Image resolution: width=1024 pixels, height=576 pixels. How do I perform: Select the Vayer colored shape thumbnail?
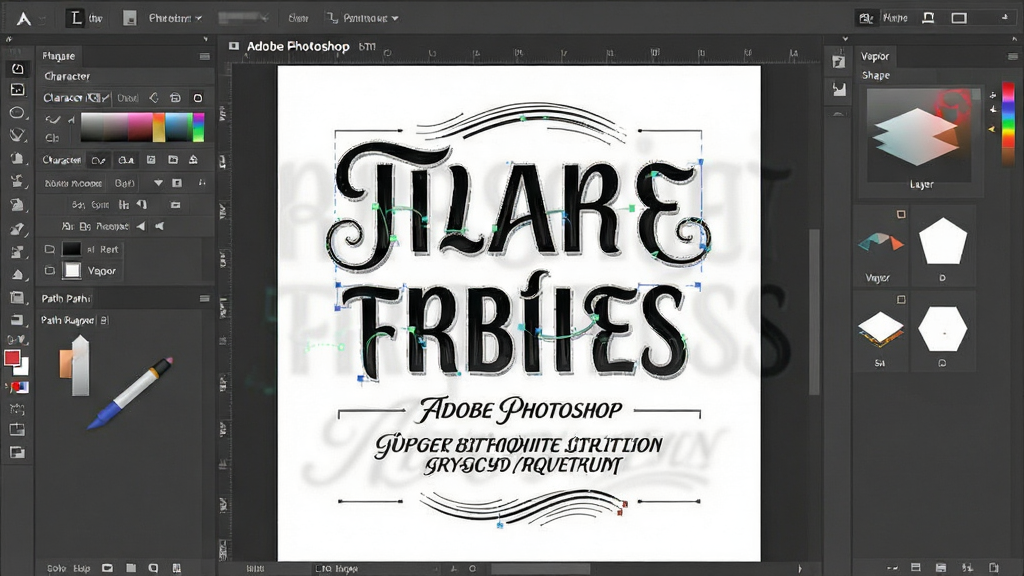(x=880, y=242)
